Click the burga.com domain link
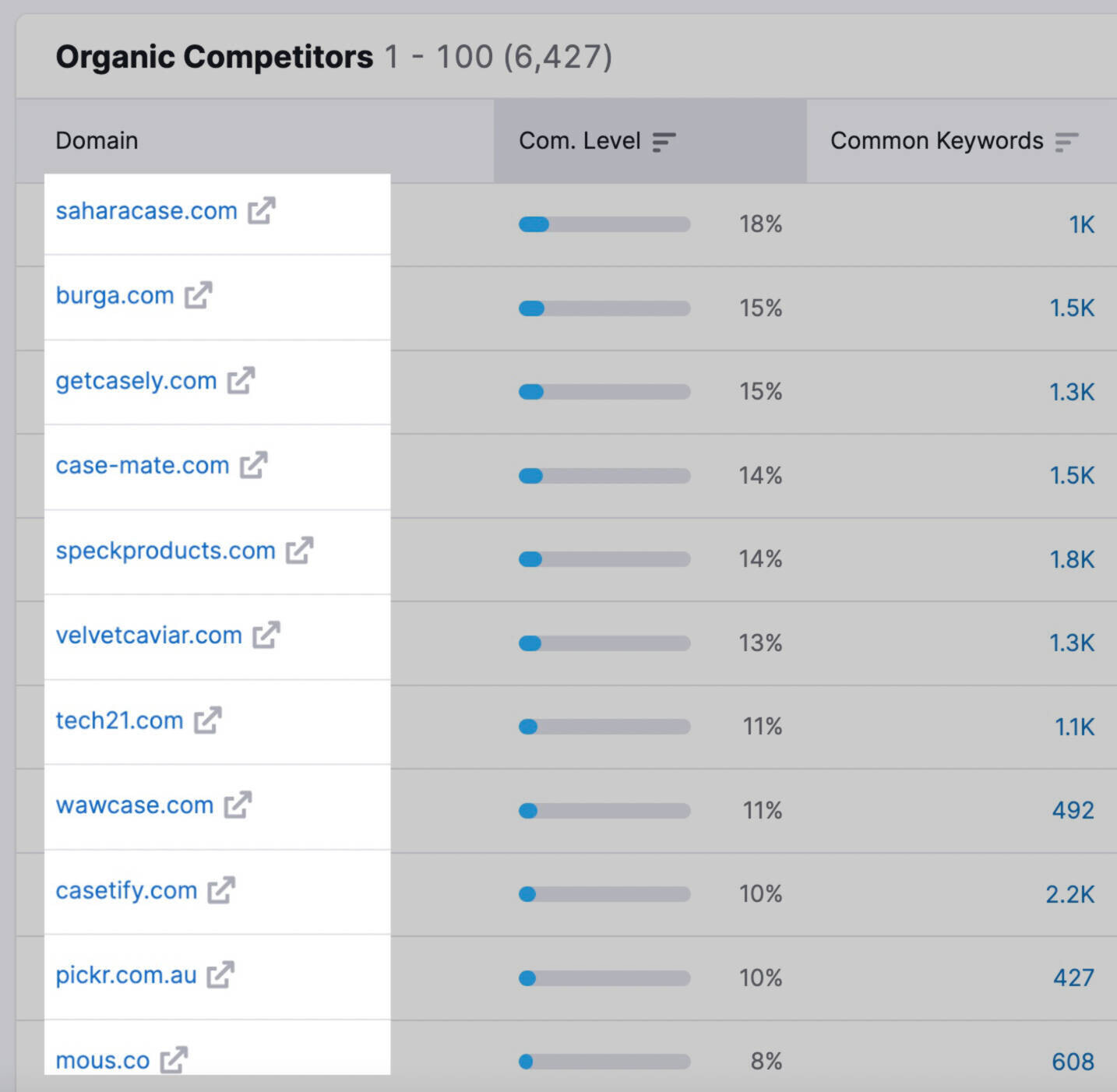 115,295
